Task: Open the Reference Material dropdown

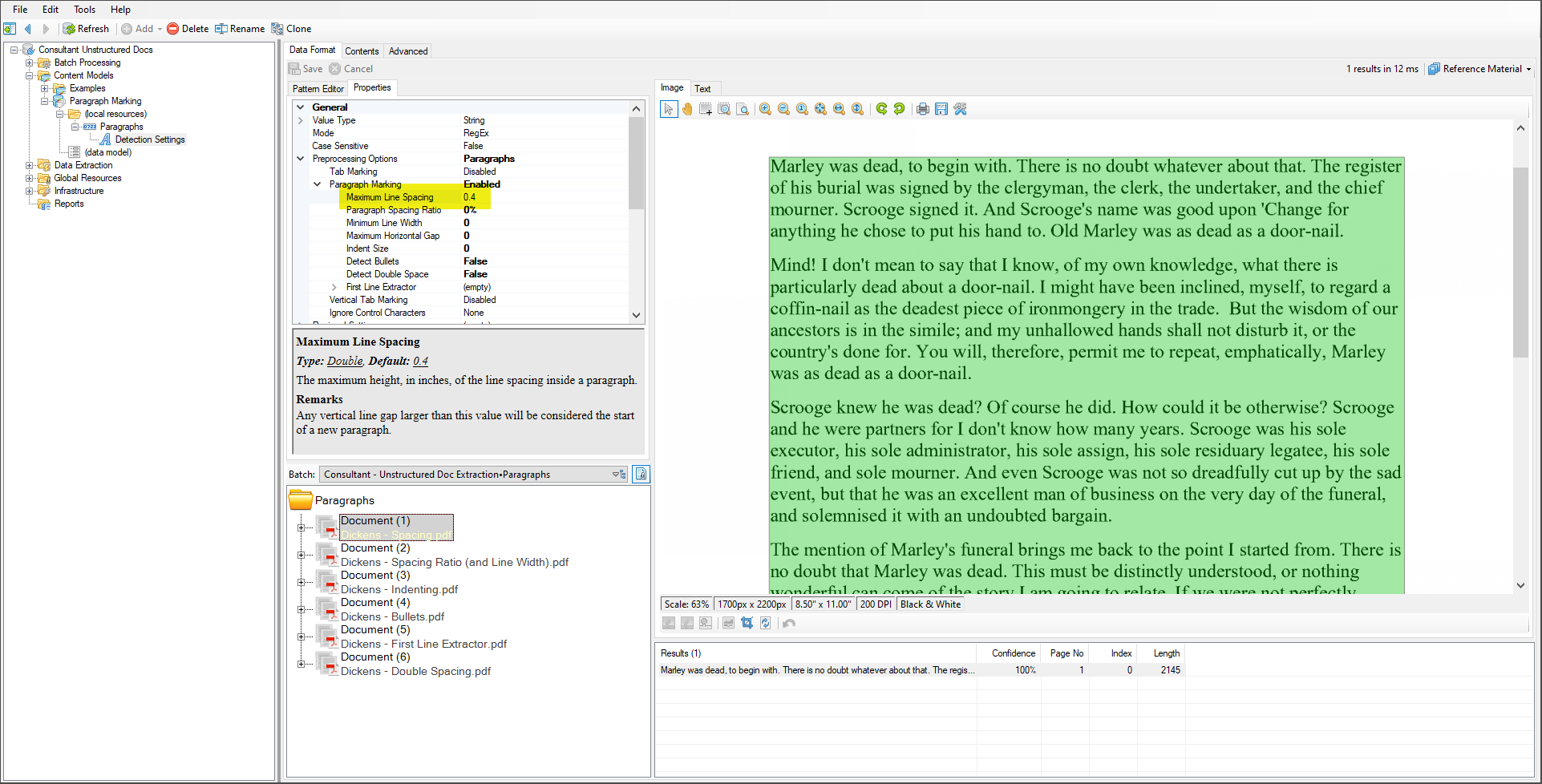Action: click(x=1528, y=69)
